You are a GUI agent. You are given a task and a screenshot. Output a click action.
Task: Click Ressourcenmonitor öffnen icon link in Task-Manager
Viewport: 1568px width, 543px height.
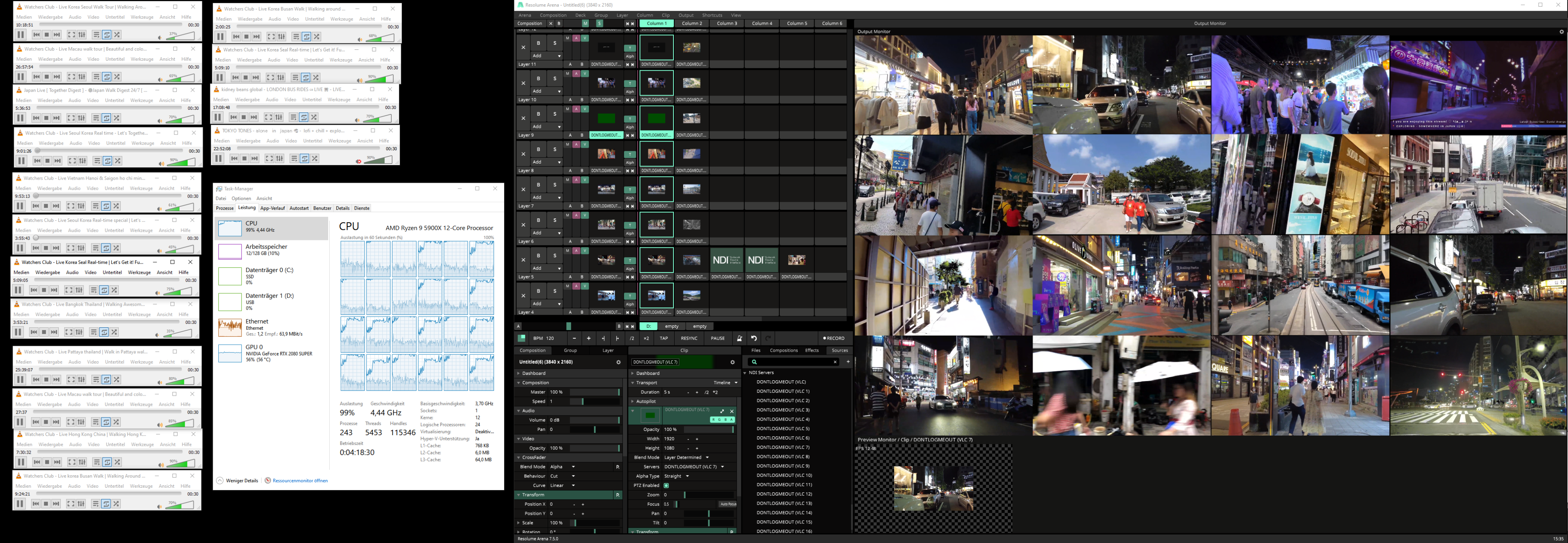pos(268,480)
